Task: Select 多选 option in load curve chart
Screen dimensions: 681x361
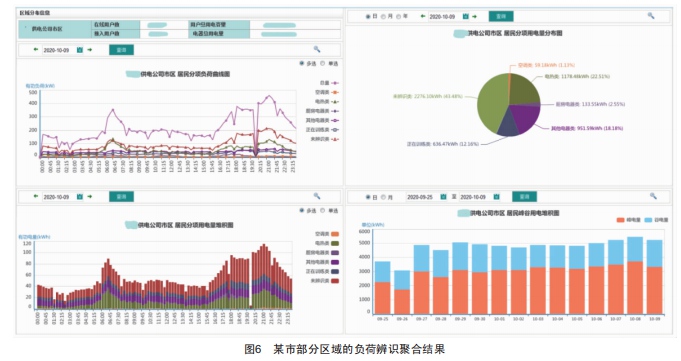Action: click(x=302, y=63)
